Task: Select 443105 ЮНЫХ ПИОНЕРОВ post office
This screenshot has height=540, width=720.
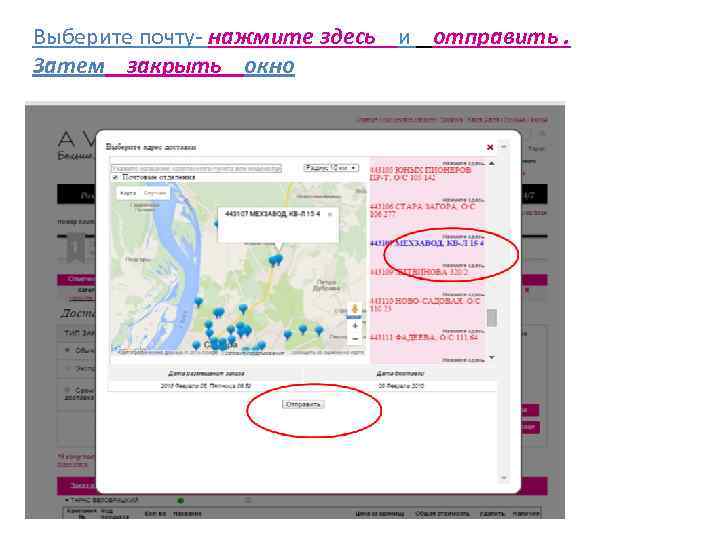Action: tap(421, 174)
